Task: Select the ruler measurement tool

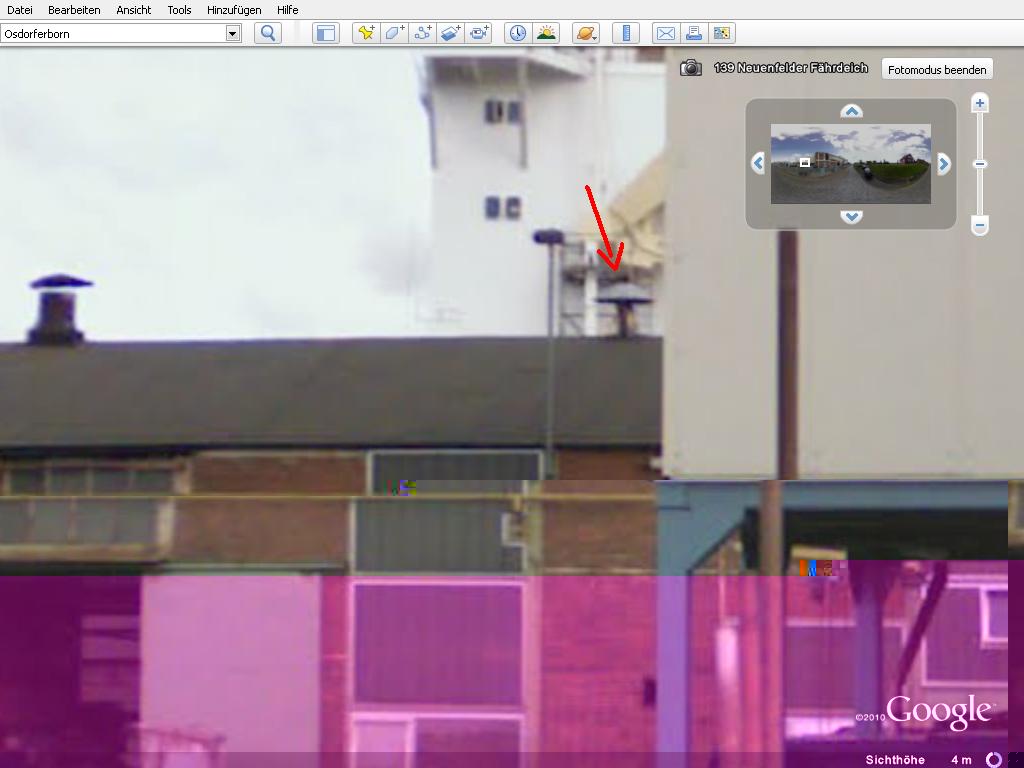Action: [625, 33]
